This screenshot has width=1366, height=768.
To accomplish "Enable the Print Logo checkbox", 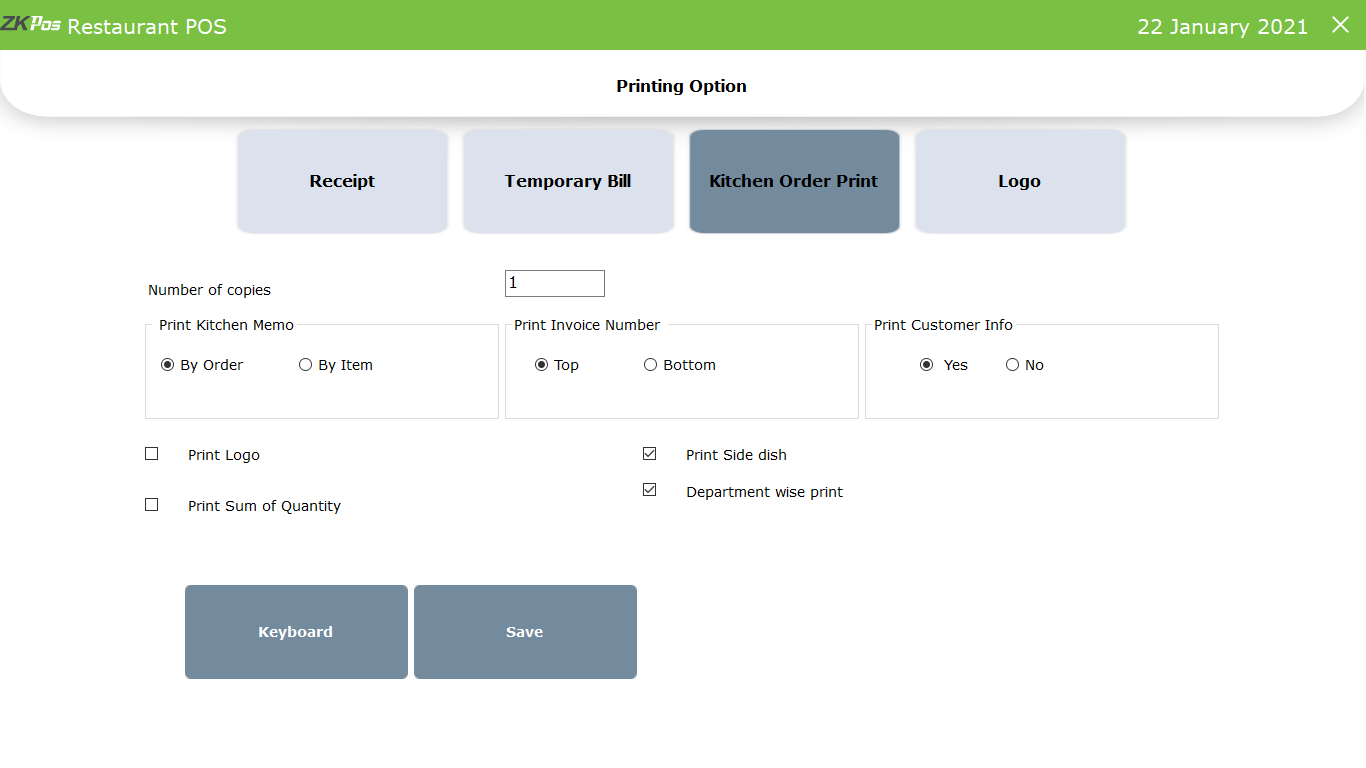I will pos(152,454).
